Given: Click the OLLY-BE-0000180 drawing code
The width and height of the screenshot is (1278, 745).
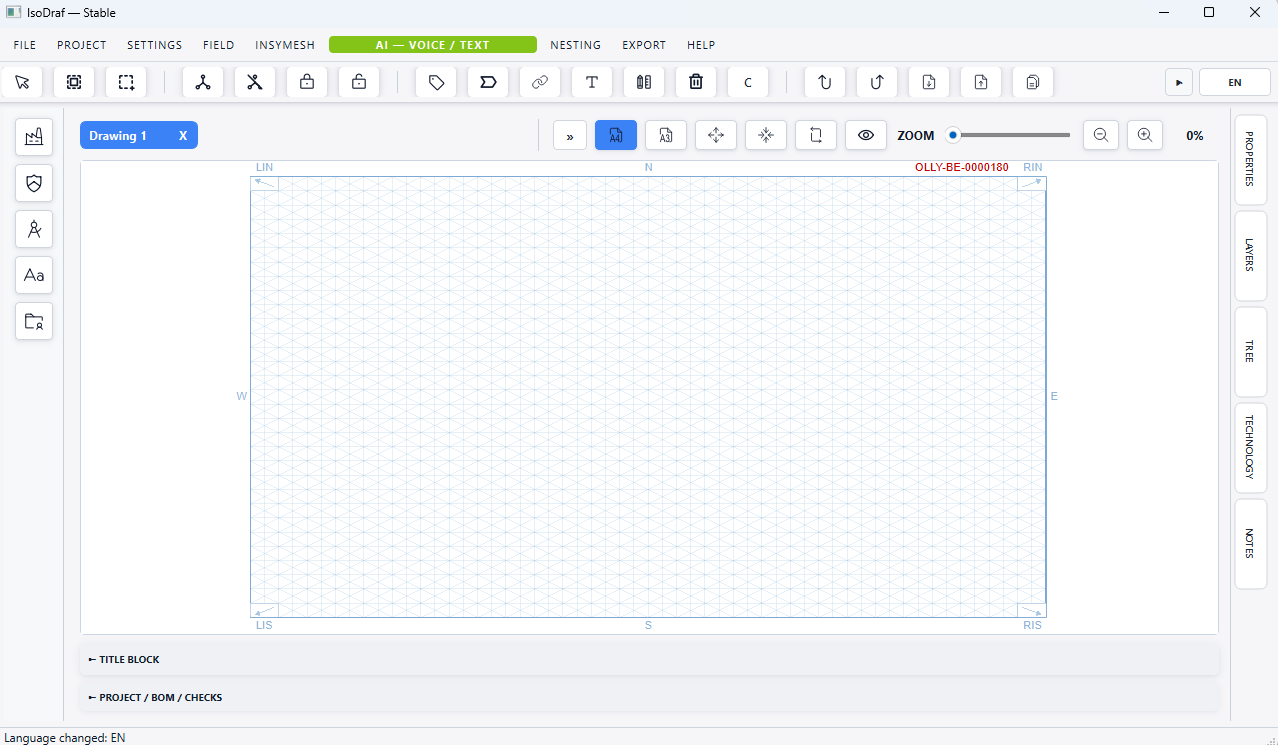Looking at the screenshot, I should [x=962, y=167].
